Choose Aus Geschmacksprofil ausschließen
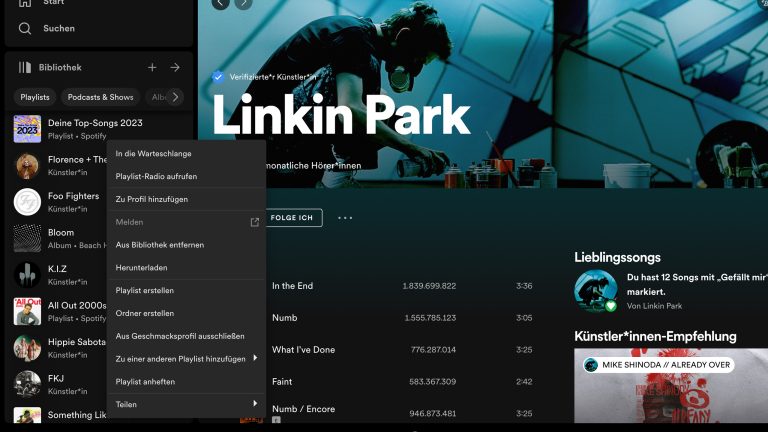 pos(186,336)
